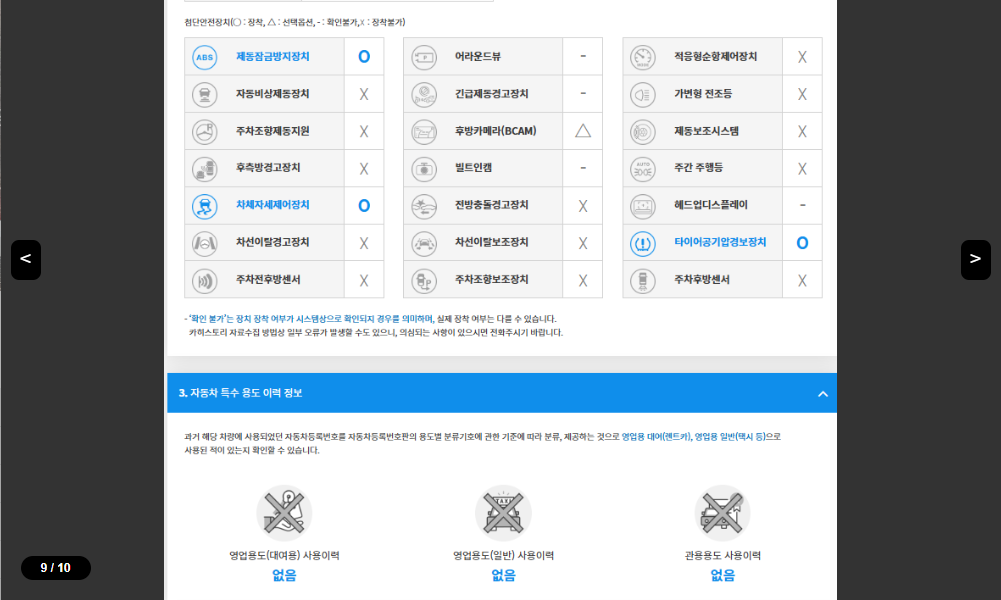This screenshot has height=600, width=1001.
Task: Click the 자동비상제동장치 icon
Action: click(x=205, y=94)
